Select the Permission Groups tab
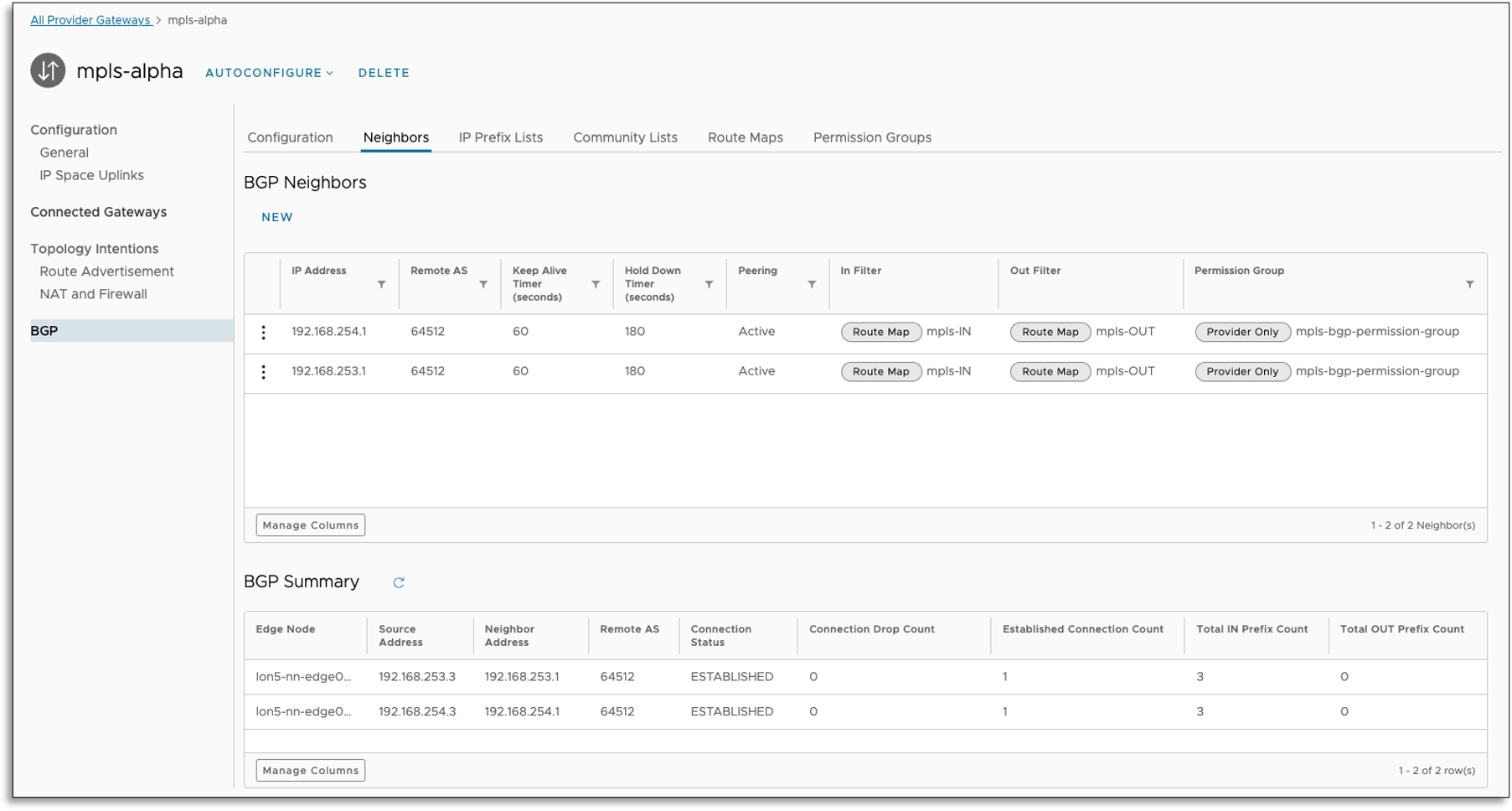The height and width of the screenshot is (811, 1512). (x=872, y=137)
